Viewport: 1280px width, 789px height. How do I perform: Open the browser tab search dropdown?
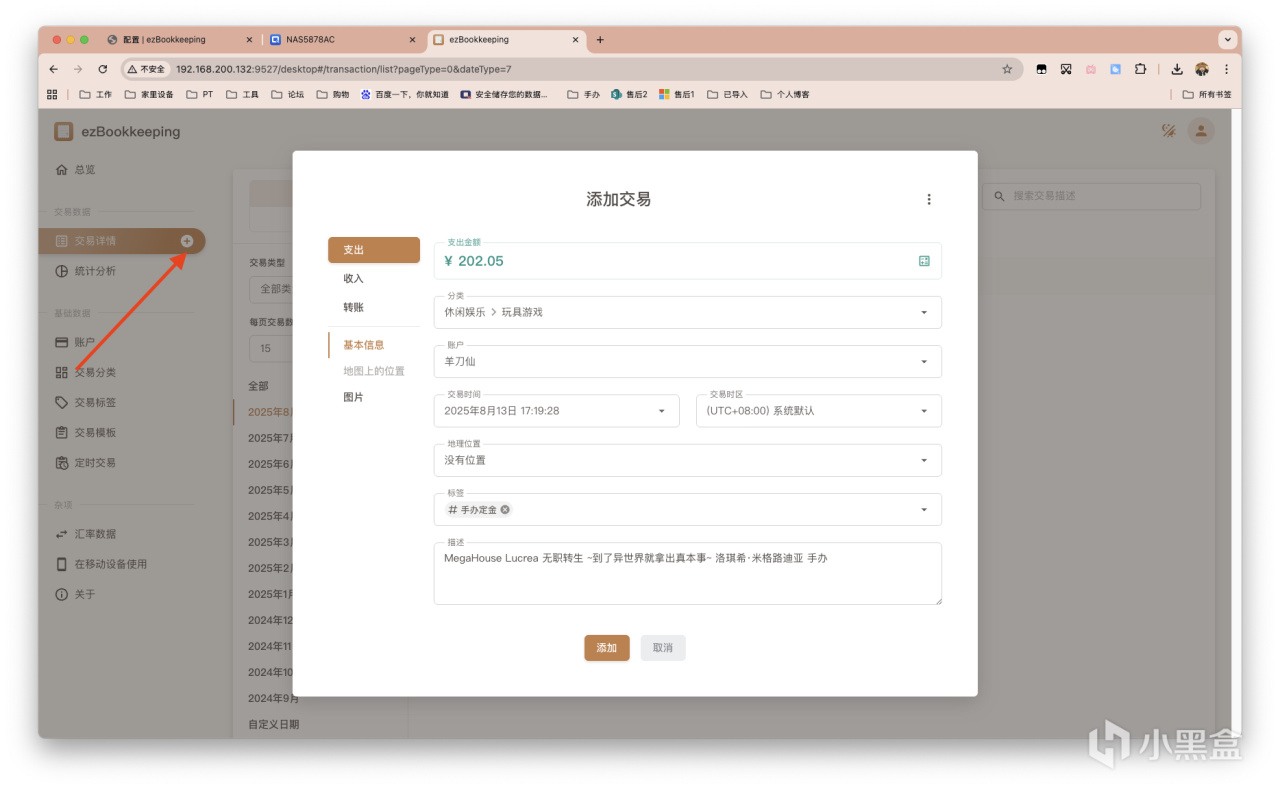point(1227,40)
